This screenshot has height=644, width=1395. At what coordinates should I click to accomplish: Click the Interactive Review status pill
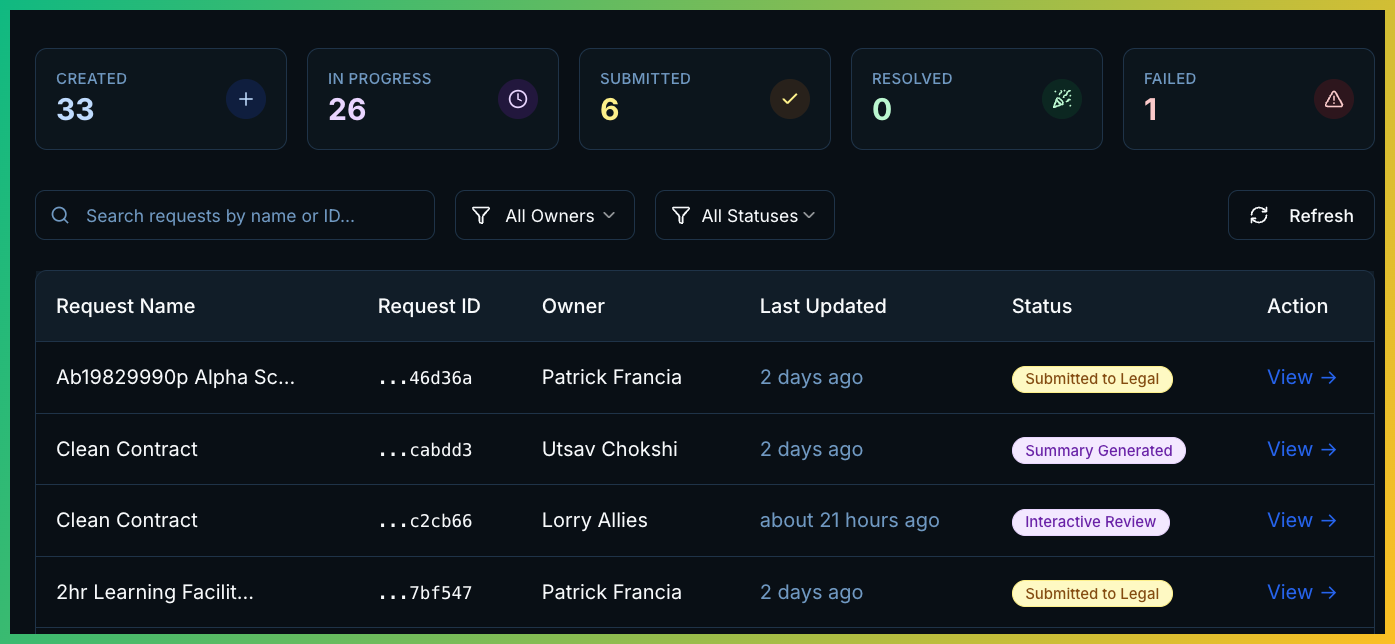tap(1090, 521)
